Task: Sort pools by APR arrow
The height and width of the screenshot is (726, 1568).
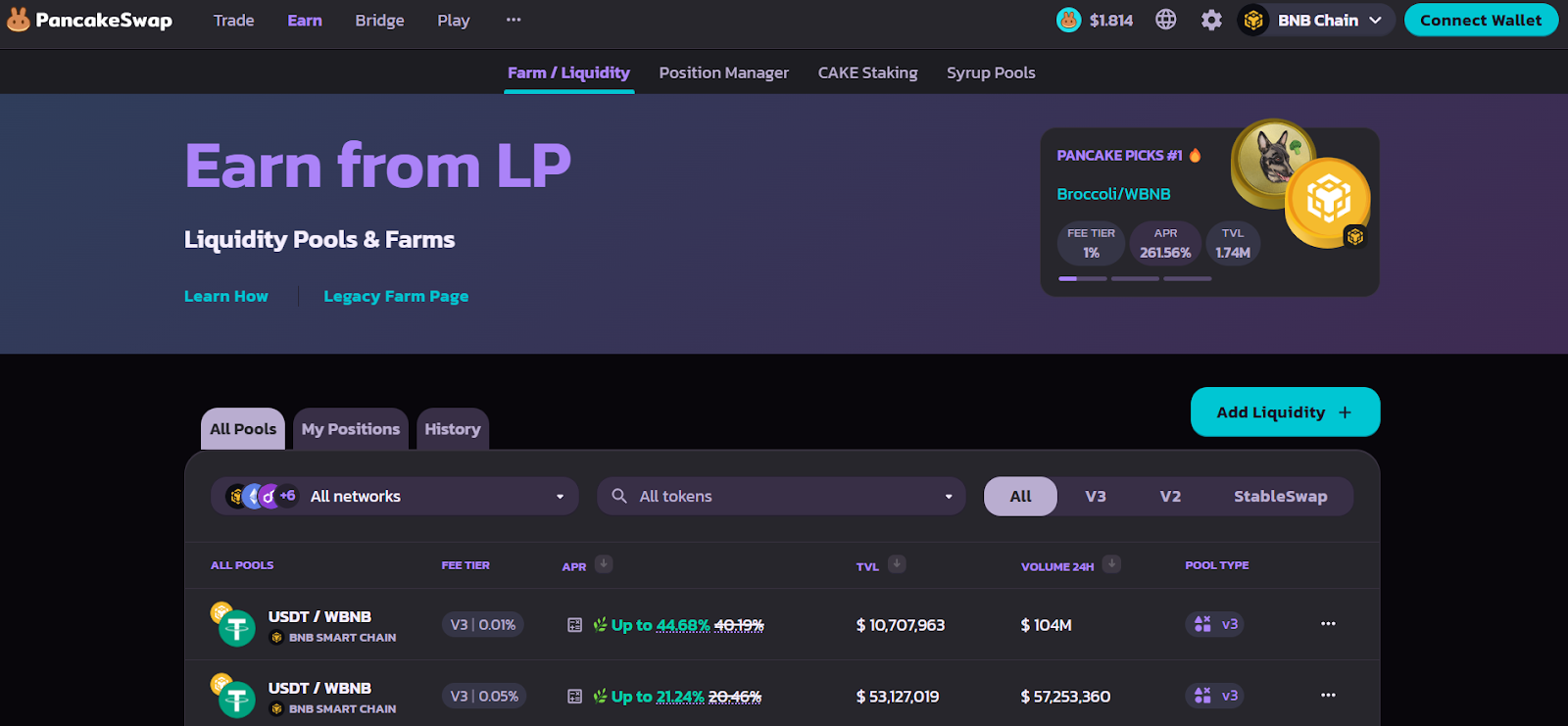Action: pyautogui.click(x=604, y=563)
